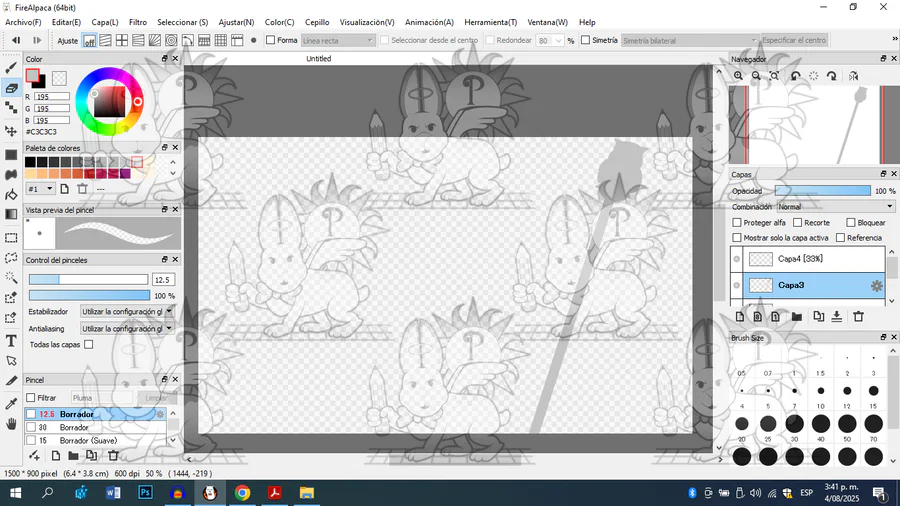
Task: Select the Brush tool in left toolbar
Action: pyautogui.click(x=11, y=68)
